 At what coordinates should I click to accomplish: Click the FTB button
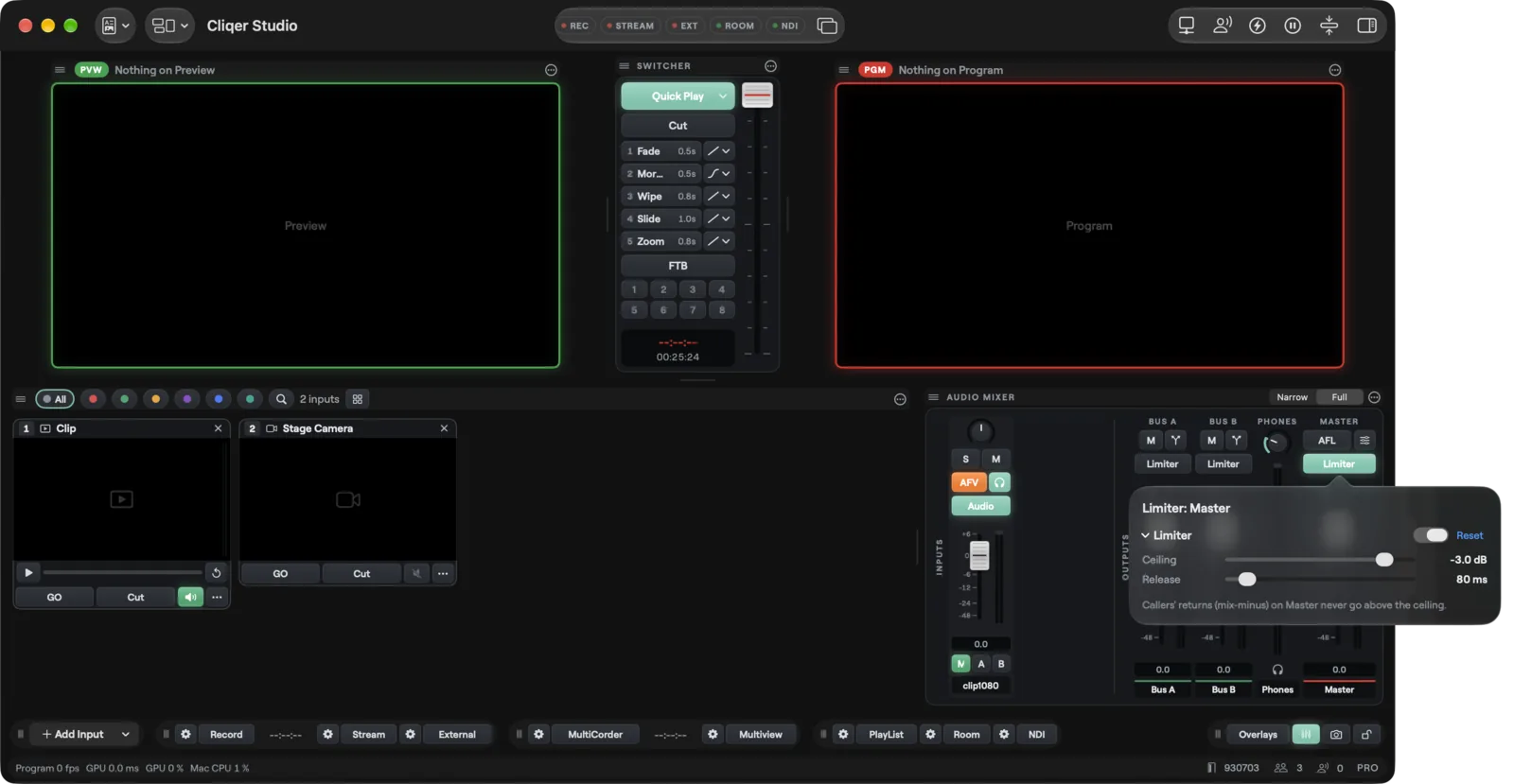(x=678, y=266)
